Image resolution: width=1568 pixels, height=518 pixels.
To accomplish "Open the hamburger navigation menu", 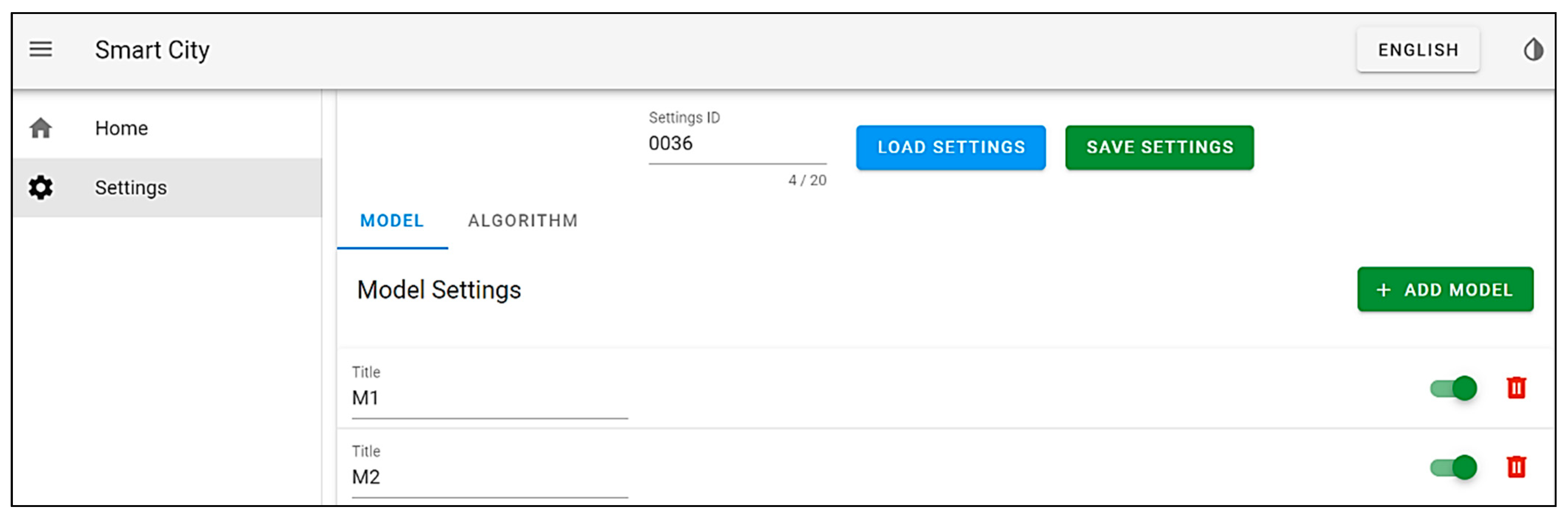I will 41,49.
